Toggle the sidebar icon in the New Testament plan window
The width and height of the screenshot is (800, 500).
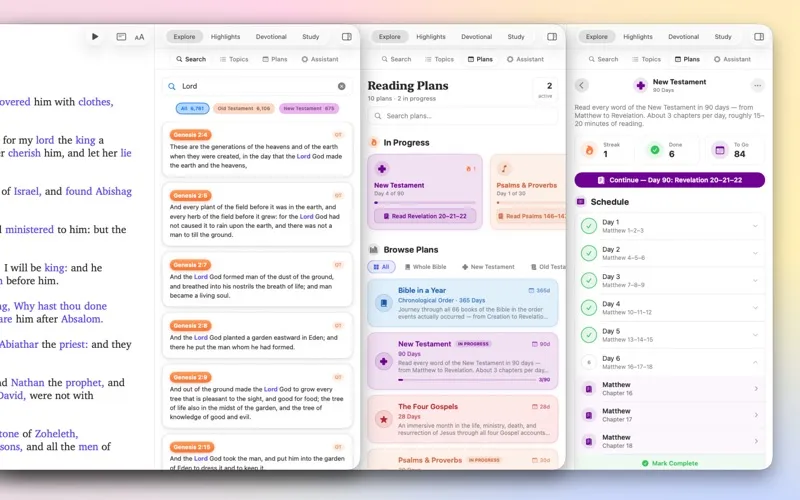(x=759, y=37)
